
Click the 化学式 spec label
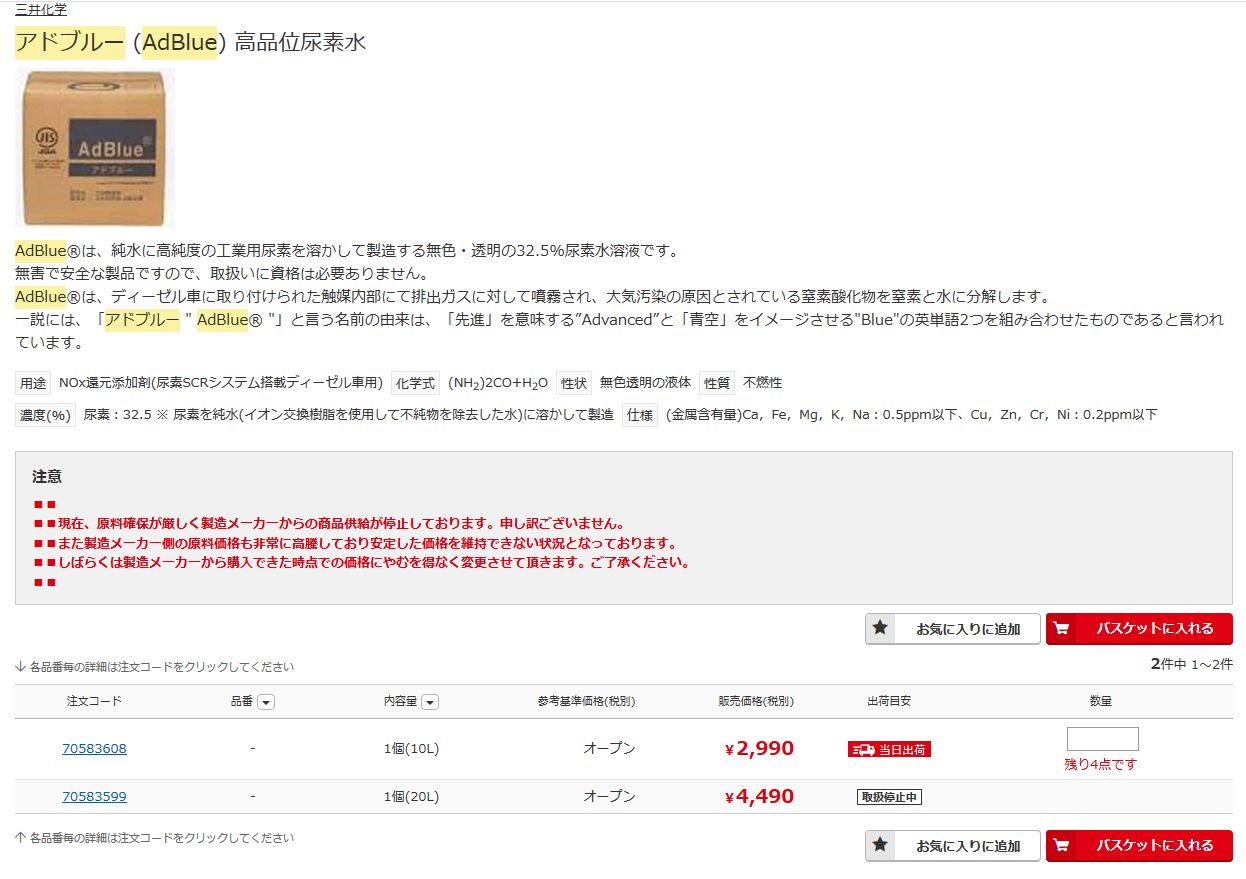click(415, 383)
